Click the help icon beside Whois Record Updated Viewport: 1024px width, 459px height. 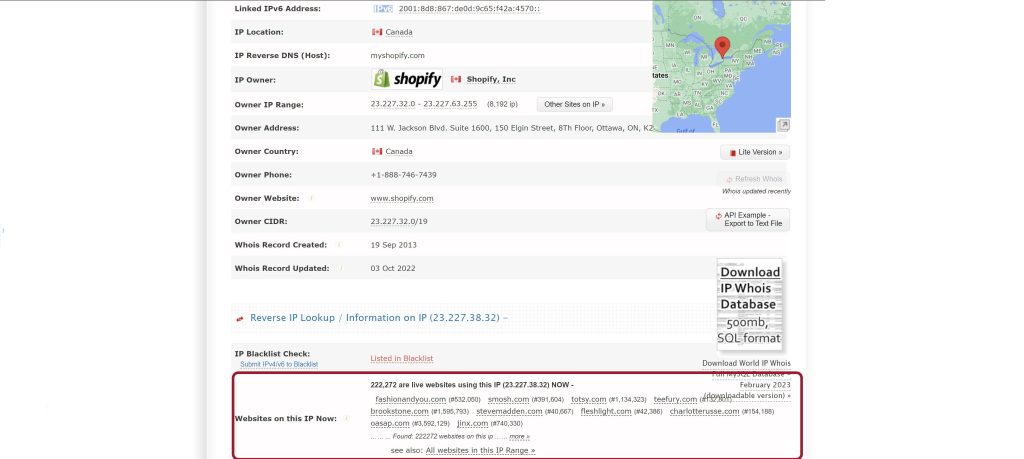[341, 268]
